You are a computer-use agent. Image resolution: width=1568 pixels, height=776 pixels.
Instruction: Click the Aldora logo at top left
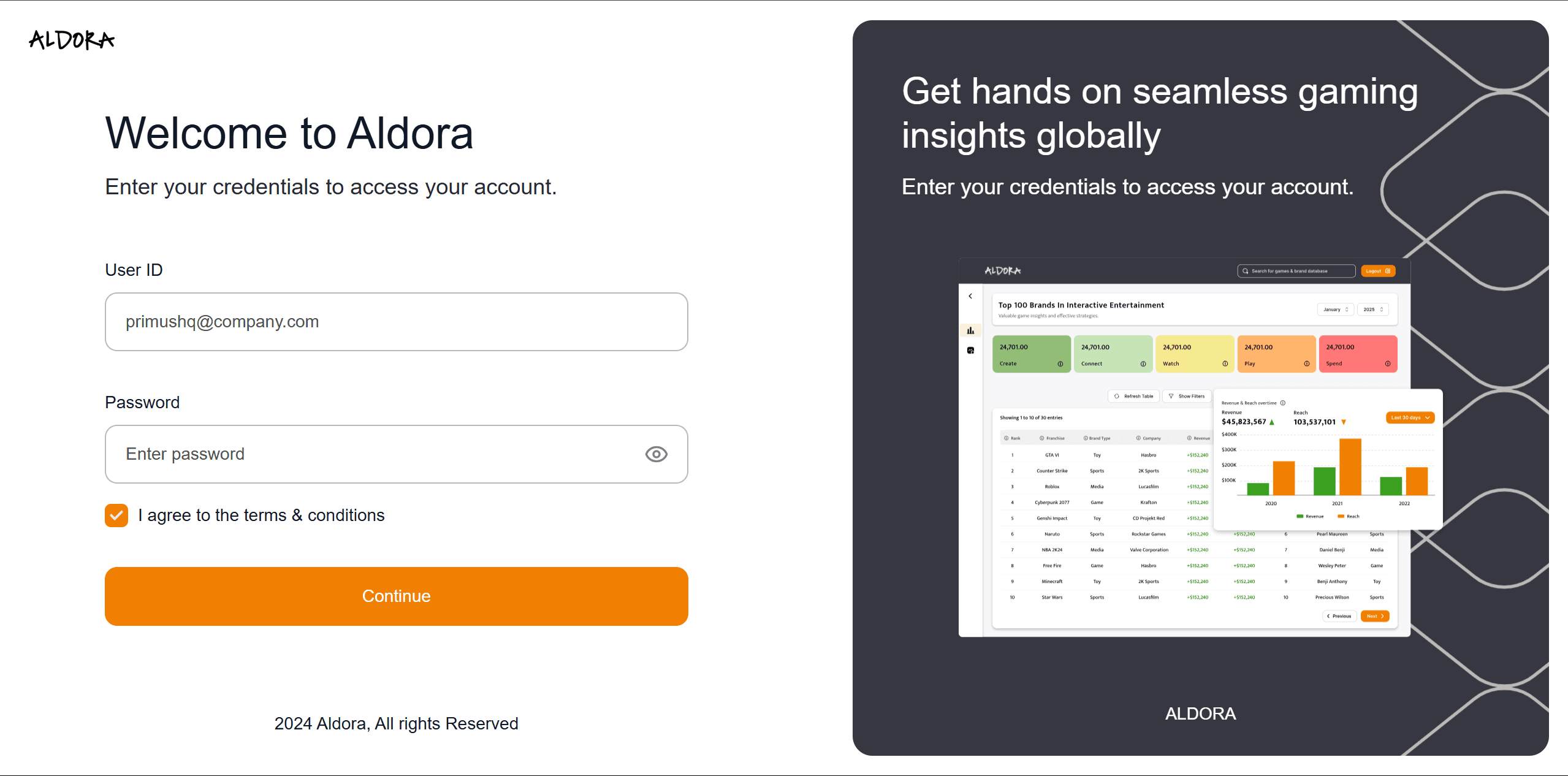coord(71,39)
